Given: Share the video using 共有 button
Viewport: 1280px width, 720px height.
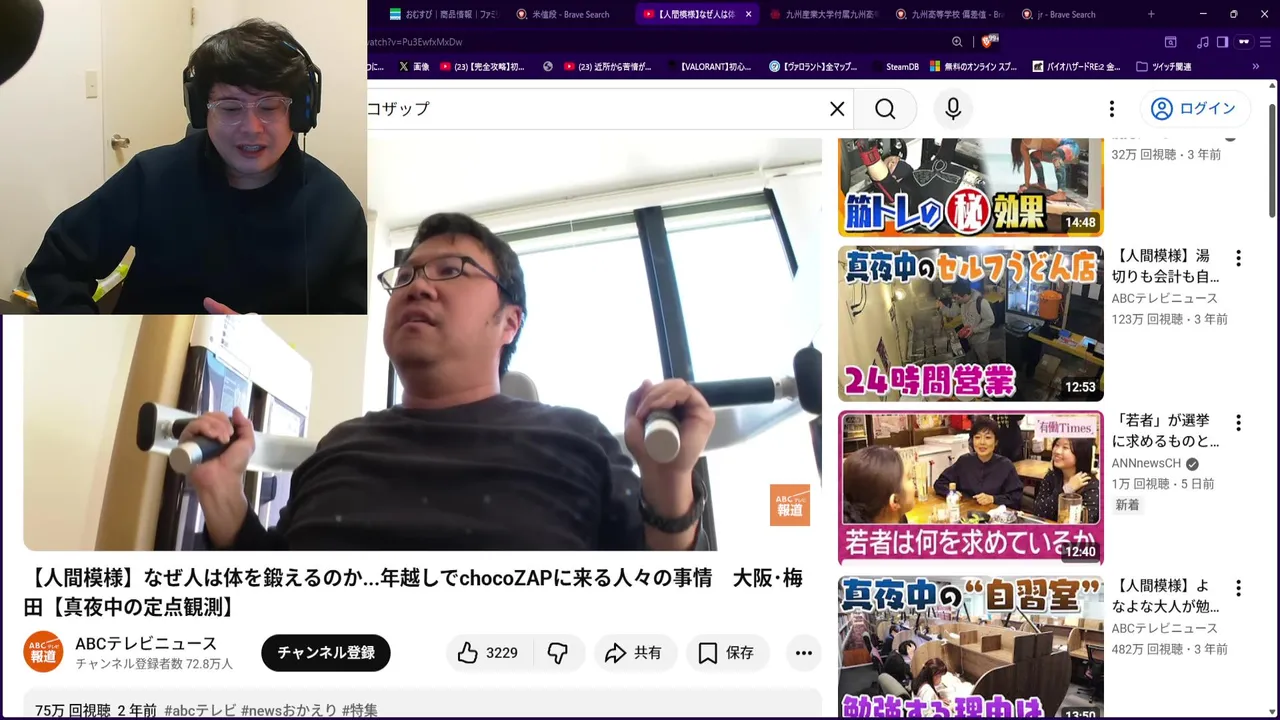Looking at the screenshot, I should point(635,653).
